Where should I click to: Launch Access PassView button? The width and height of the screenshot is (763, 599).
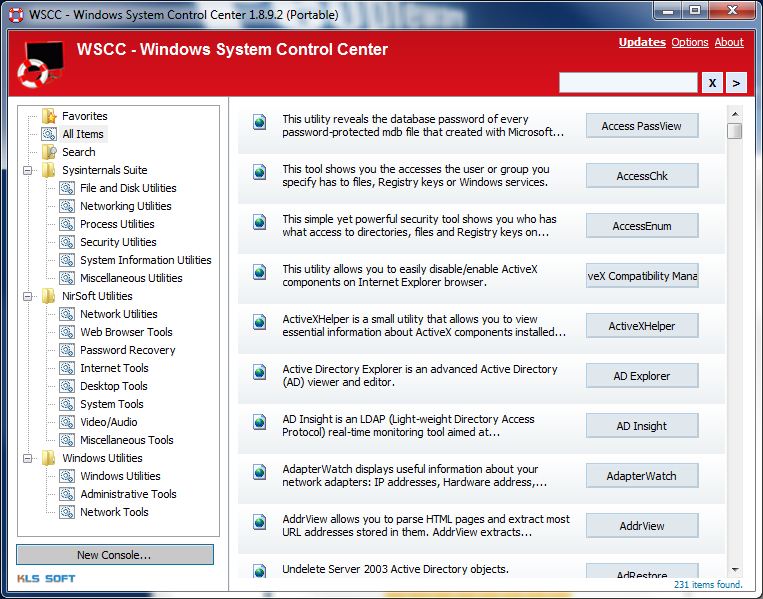coord(642,126)
